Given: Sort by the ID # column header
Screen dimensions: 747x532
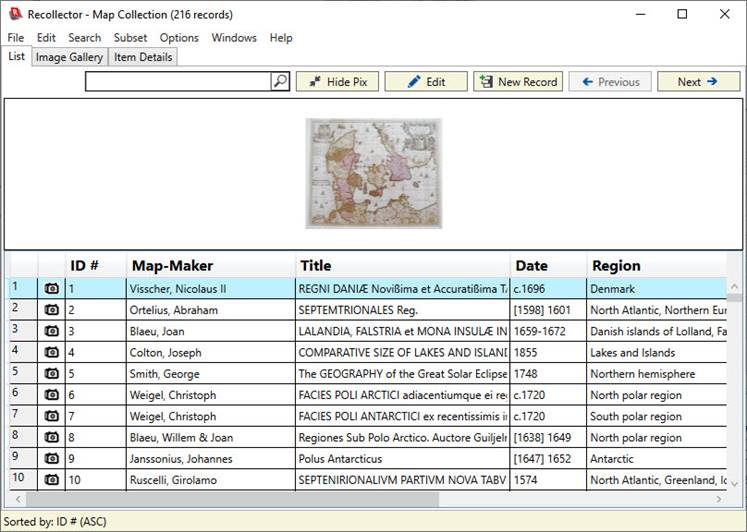Looking at the screenshot, I should tap(96, 265).
